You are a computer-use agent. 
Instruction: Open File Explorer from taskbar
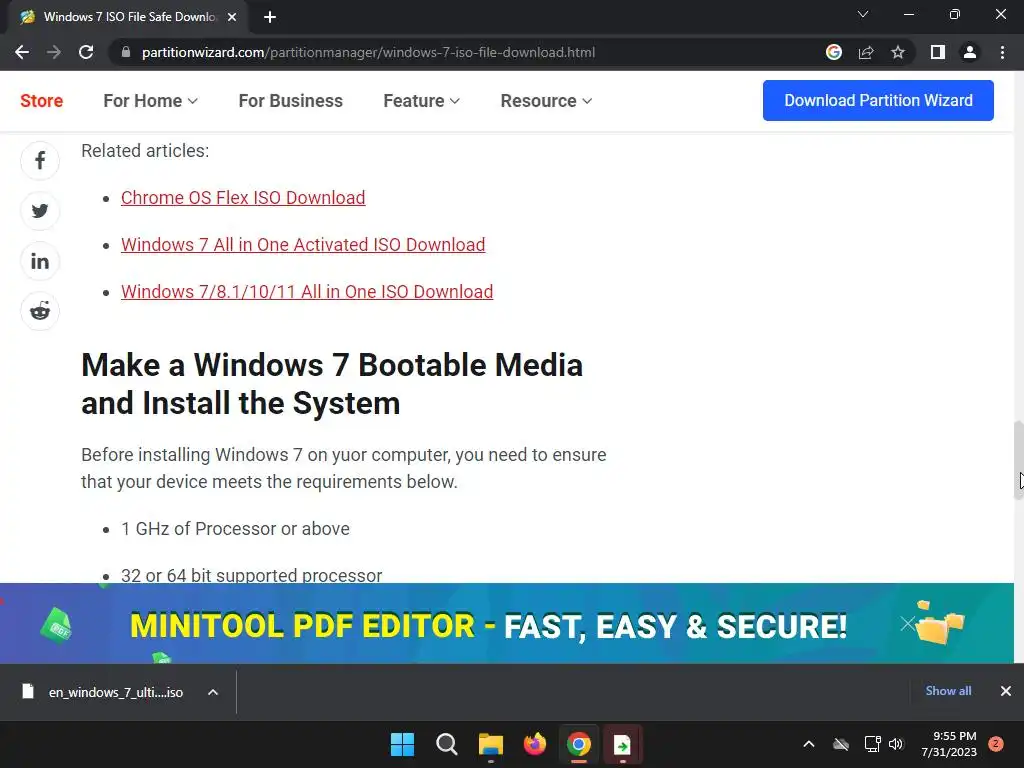(490, 744)
